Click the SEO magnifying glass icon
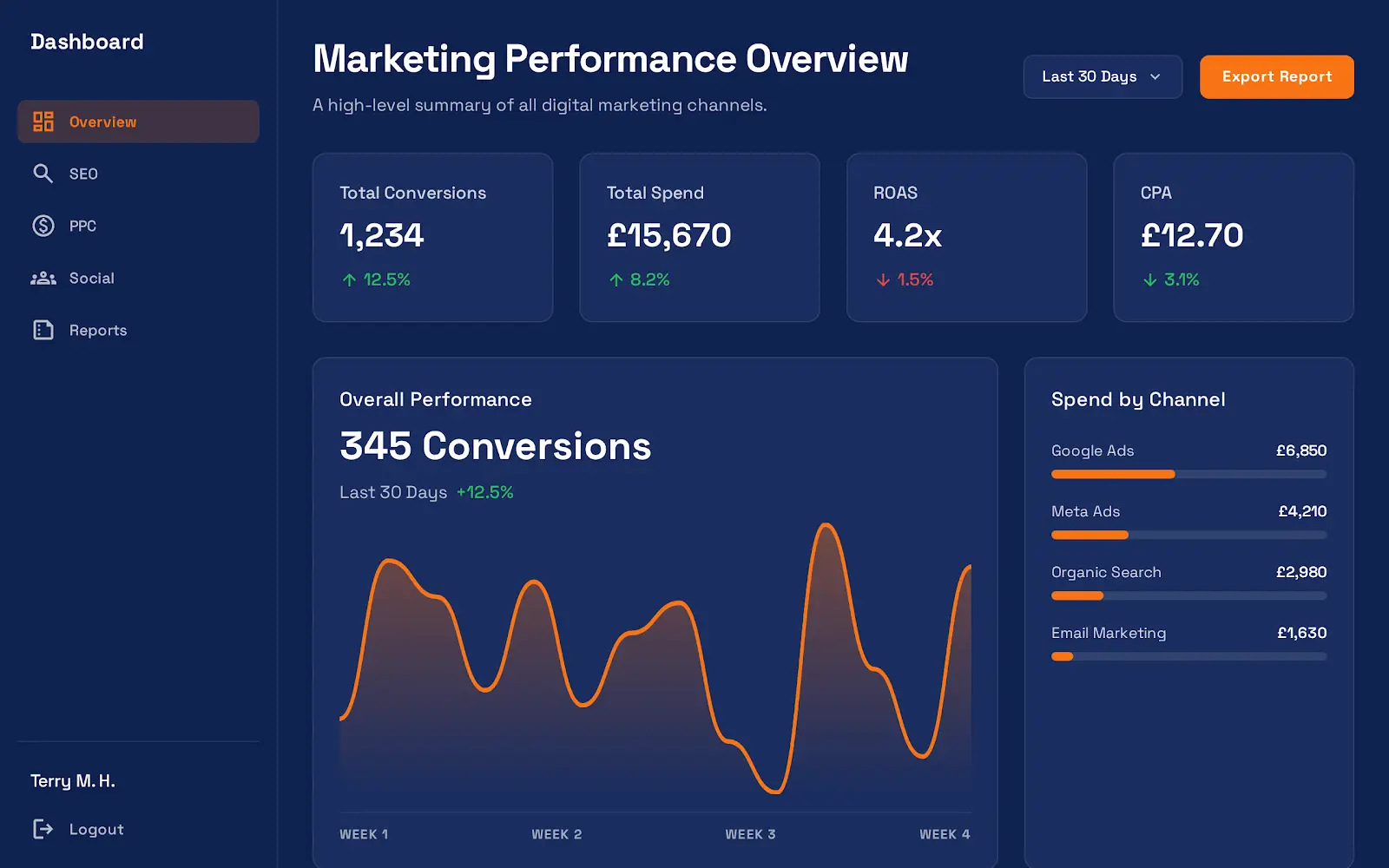The width and height of the screenshot is (1389, 868). click(x=43, y=174)
